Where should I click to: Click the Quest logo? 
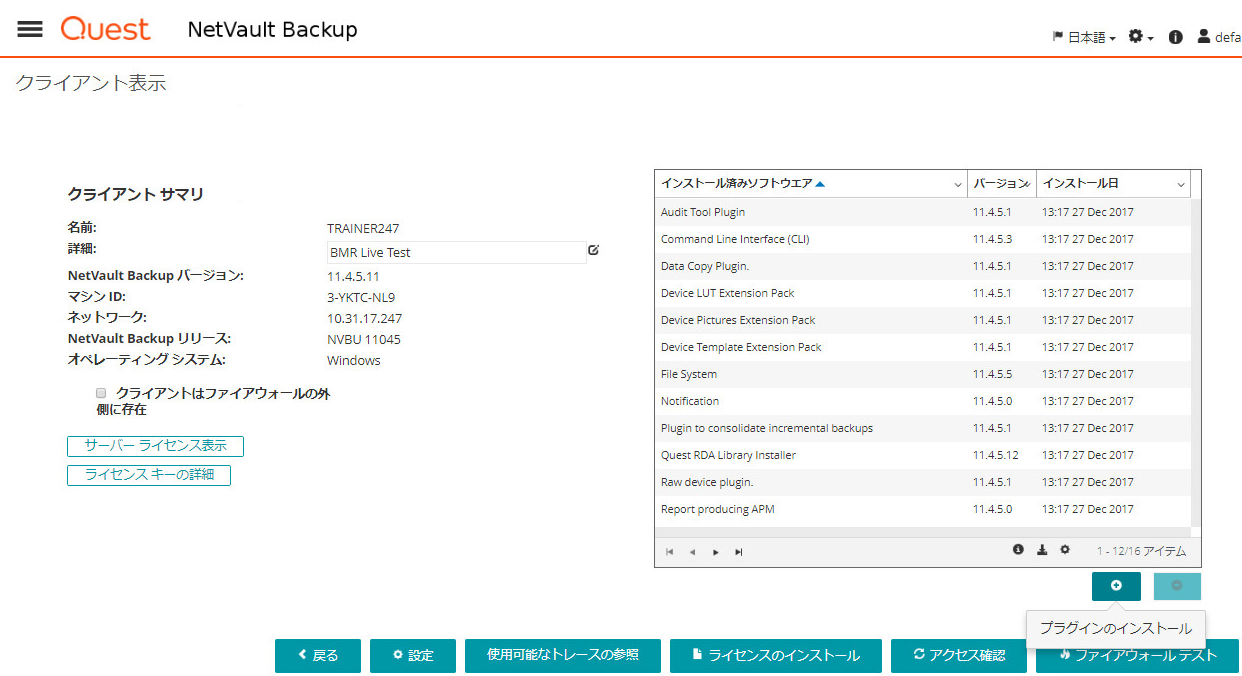pos(105,29)
